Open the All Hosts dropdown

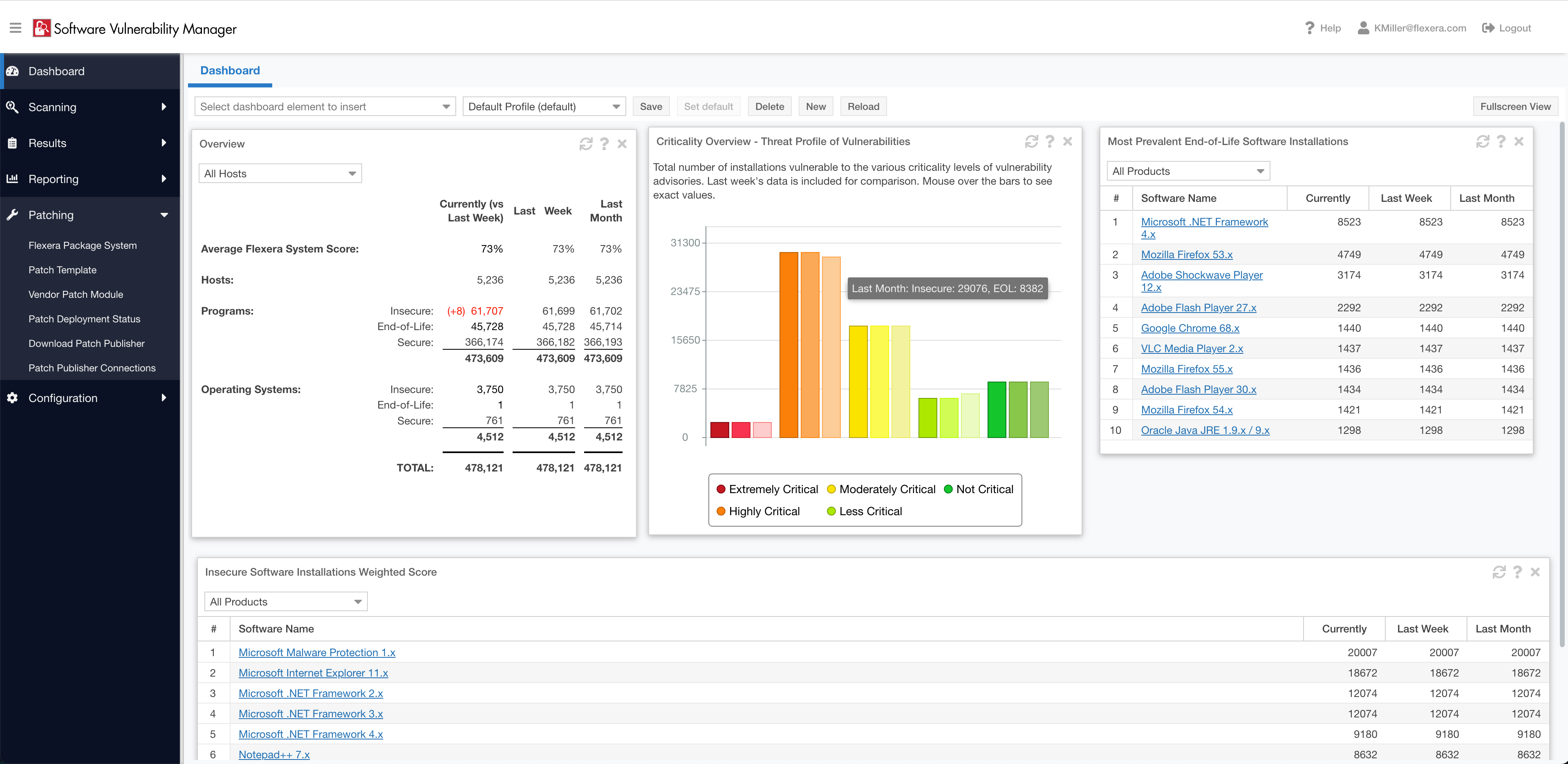(x=280, y=174)
